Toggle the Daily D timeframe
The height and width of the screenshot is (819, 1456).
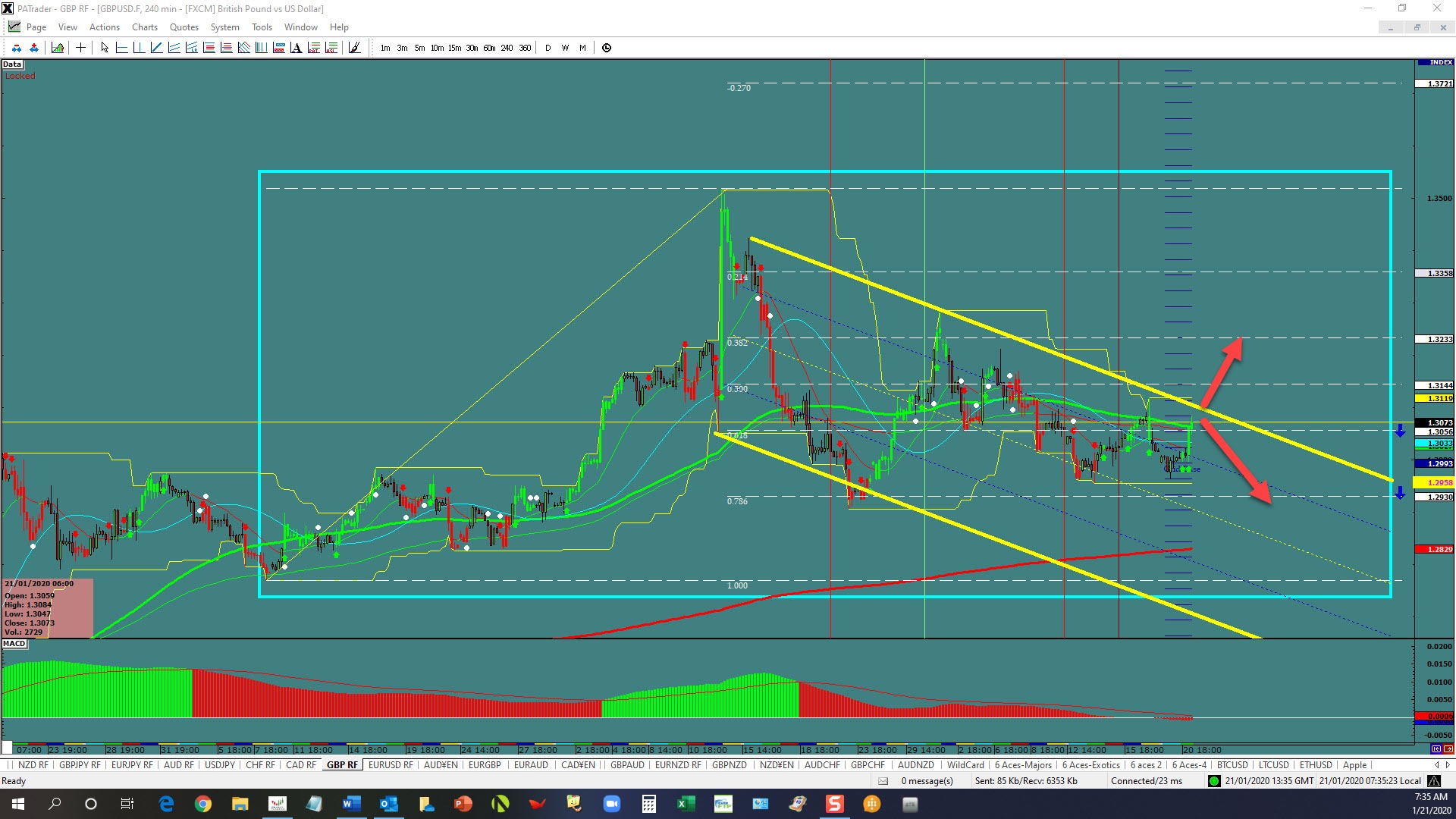pos(548,48)
